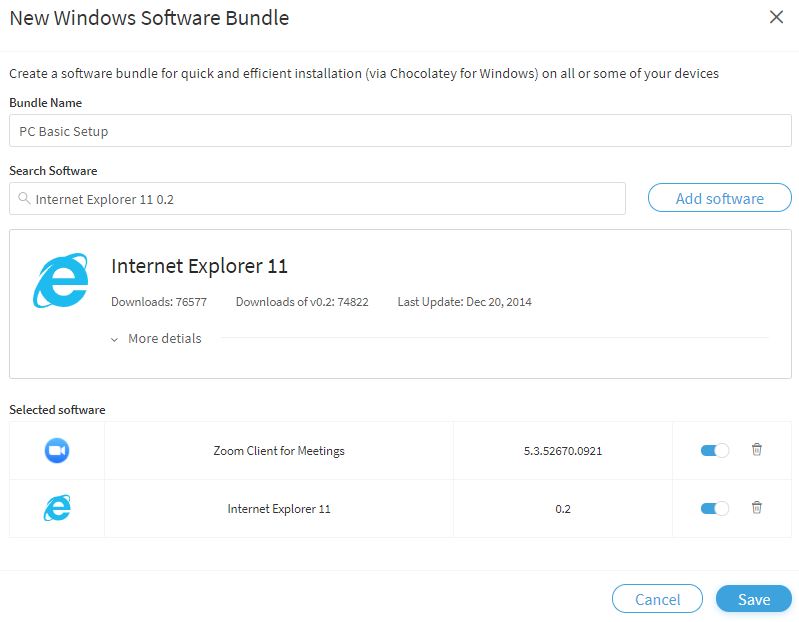The width and height of the screenshot is (799, 622).
Task: Click the Internet Explorer 11 result title
Action: click(199, 266)
